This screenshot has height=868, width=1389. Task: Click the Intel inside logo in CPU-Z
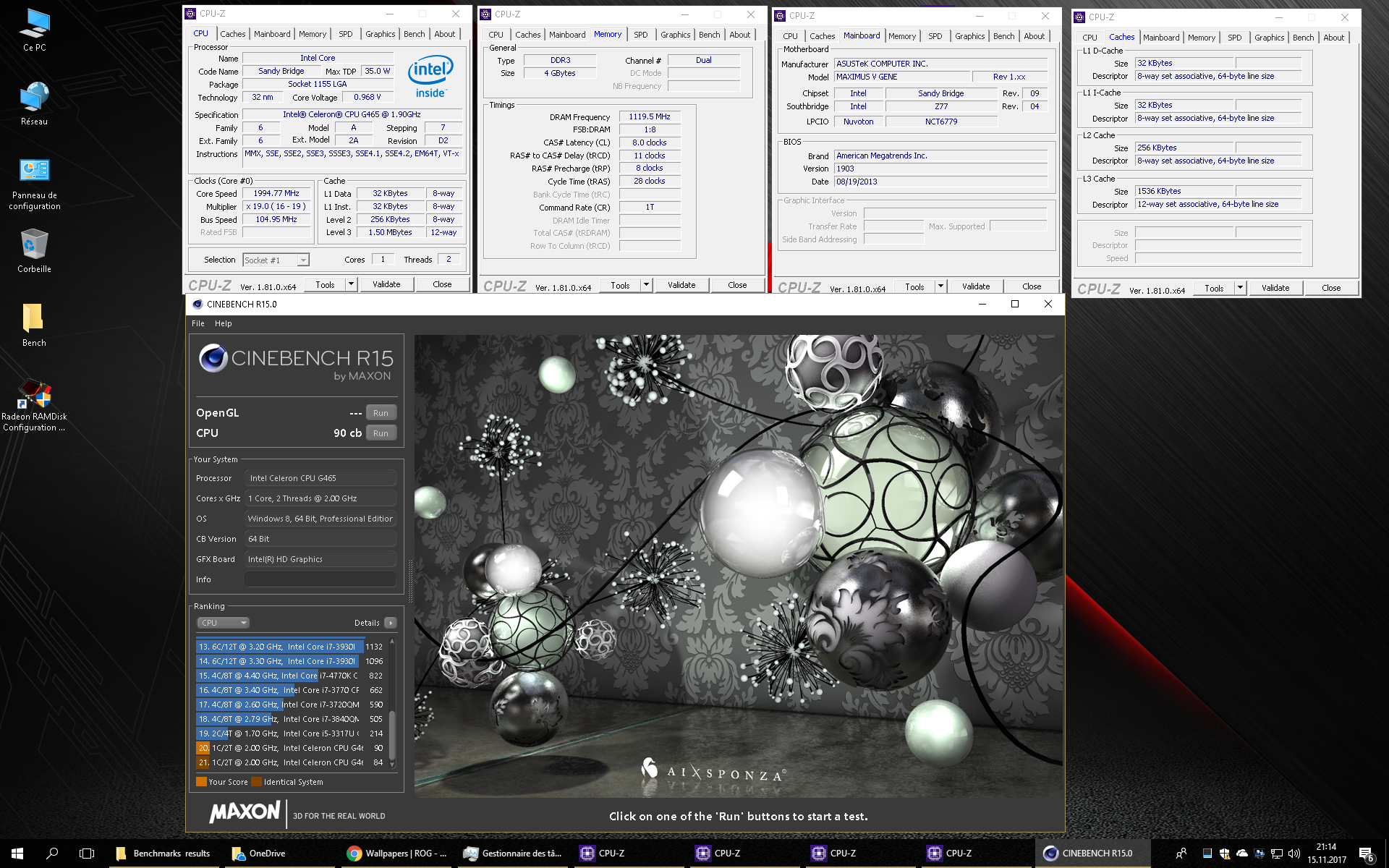coord(430,77)
